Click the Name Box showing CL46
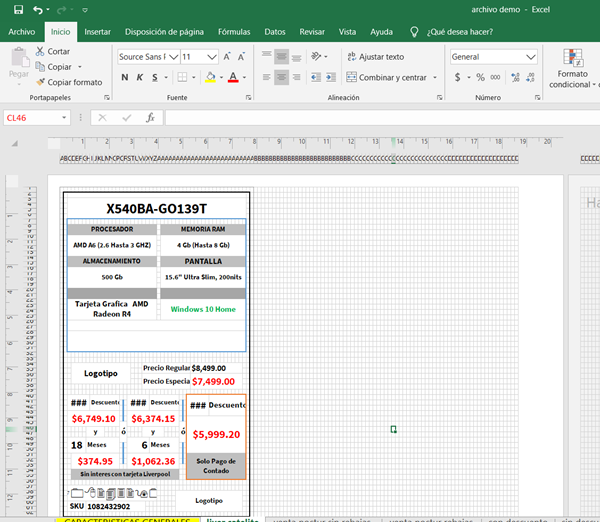 click(30, 117)
